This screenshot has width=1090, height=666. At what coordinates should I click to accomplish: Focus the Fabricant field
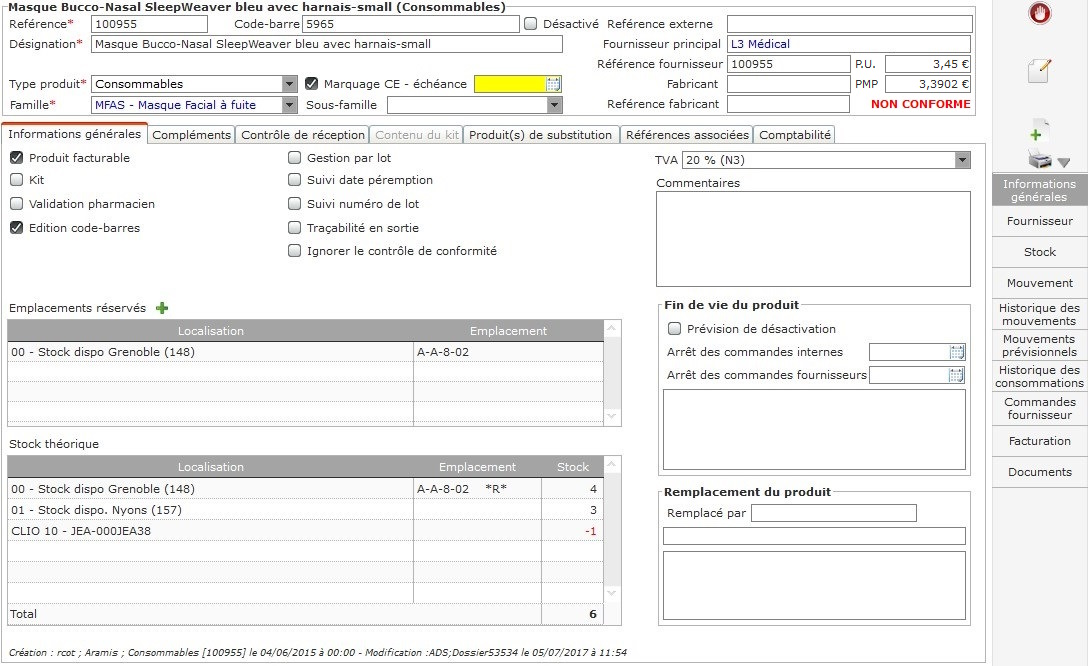click(788, 84)
